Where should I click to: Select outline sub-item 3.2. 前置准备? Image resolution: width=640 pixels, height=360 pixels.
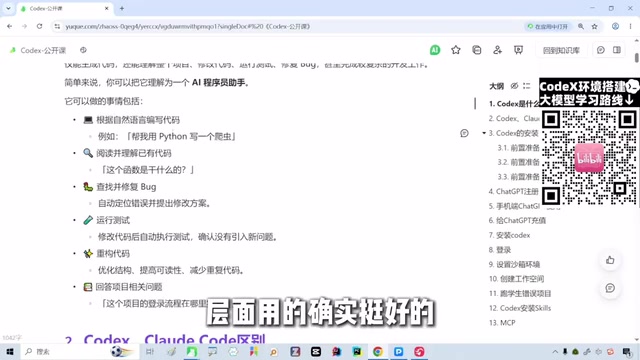pyautogui.click(x=518, y=162)
